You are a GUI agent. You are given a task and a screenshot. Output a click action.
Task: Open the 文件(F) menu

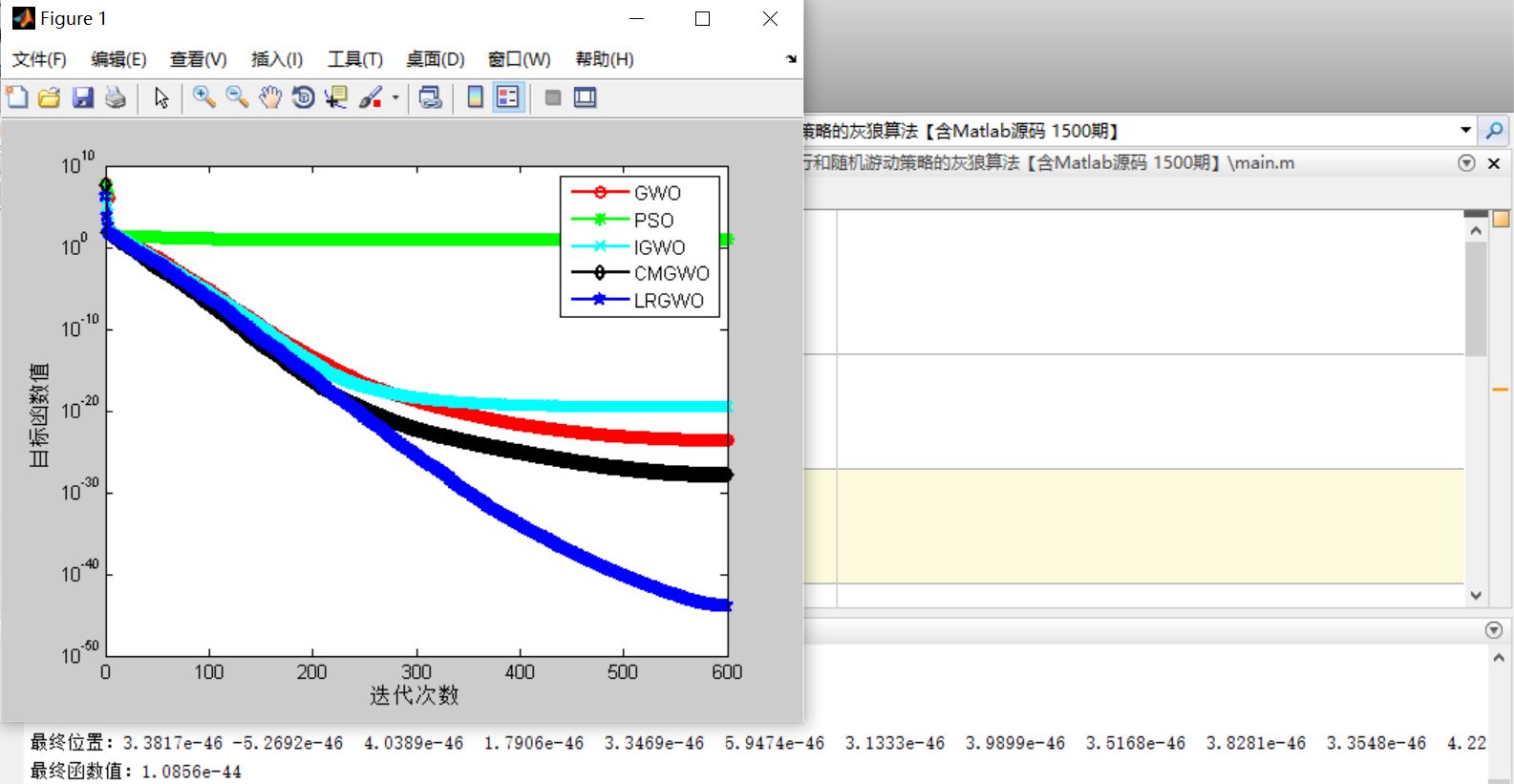pos(39,59)
